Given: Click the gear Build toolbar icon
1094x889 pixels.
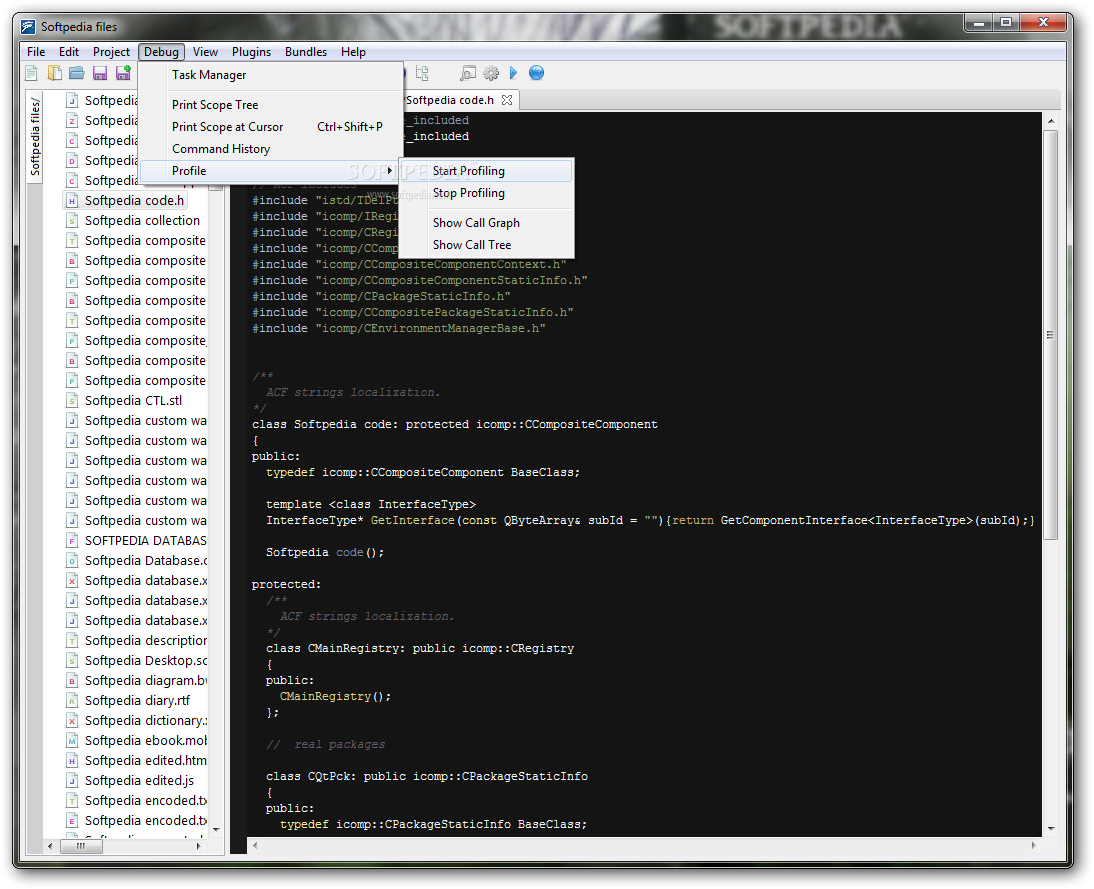Looking at the screenshot, I should click(491, 73).
